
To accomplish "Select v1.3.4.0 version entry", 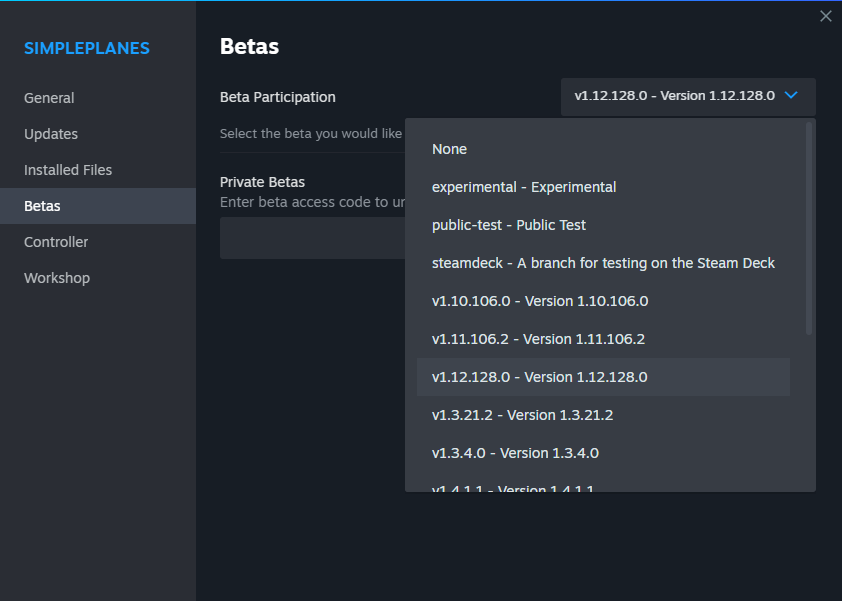I will pos(603,453).
